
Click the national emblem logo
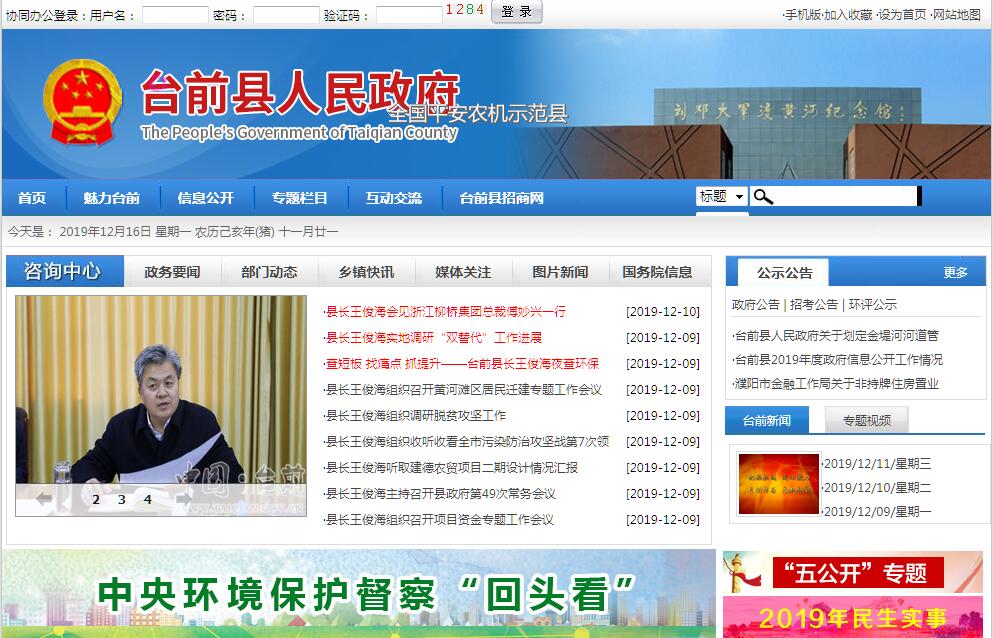[82, 103]
